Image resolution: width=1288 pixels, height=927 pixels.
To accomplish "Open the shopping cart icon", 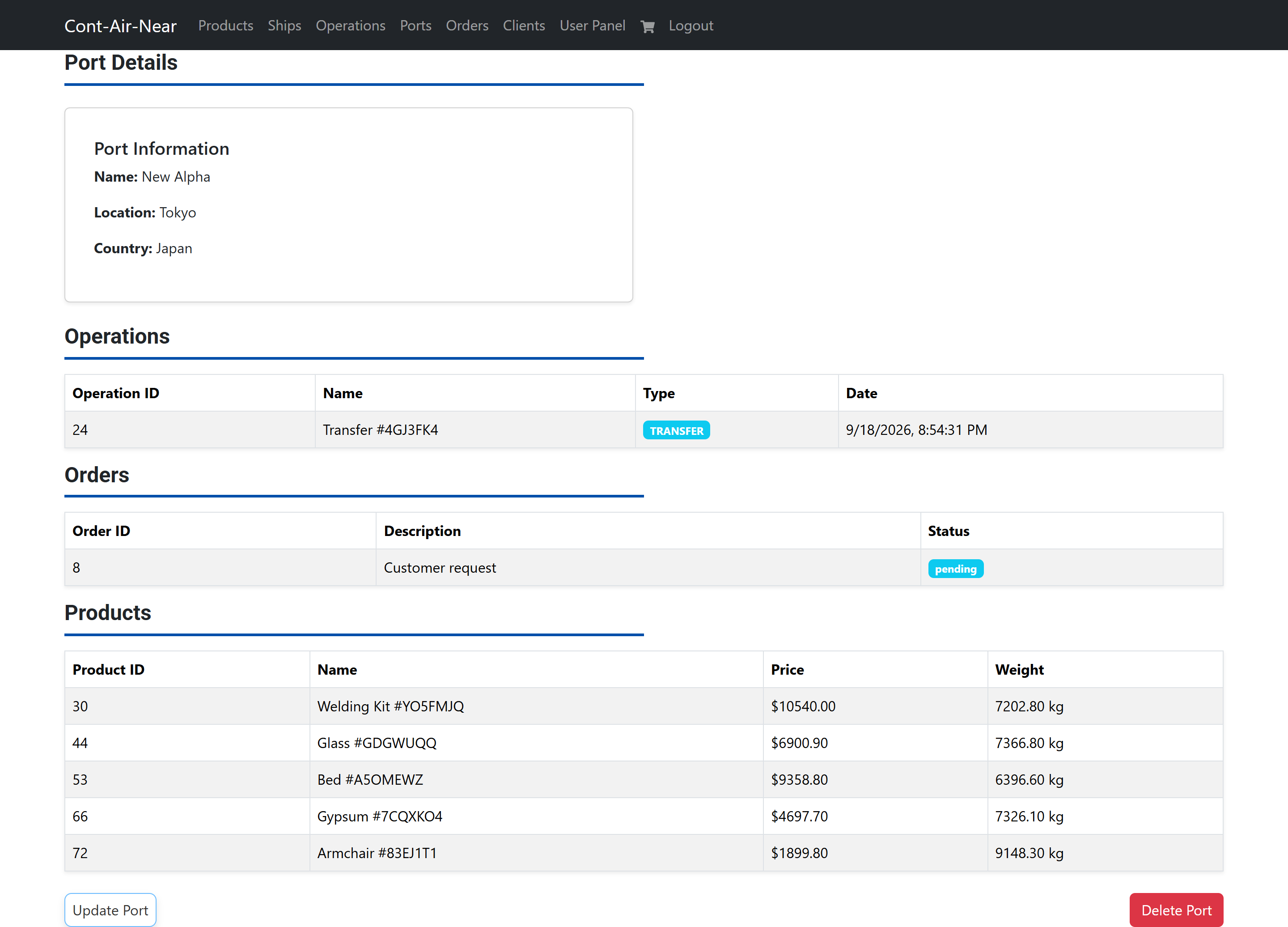I will click(x=648, y=26).
